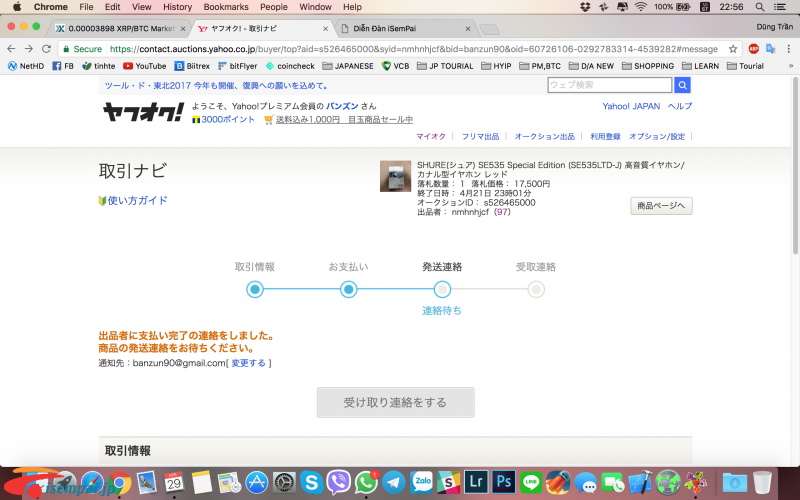Open the YouTube bookmark
This screenshot has width=800, height=500.
tap(145, 66)
